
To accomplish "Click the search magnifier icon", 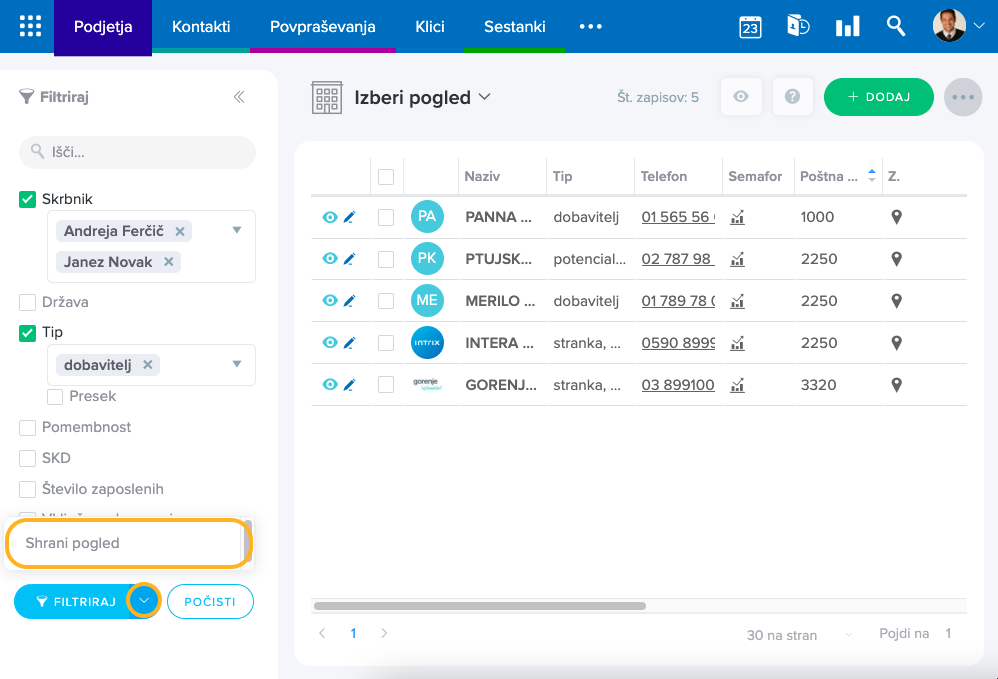I will (x=896, y=26).
